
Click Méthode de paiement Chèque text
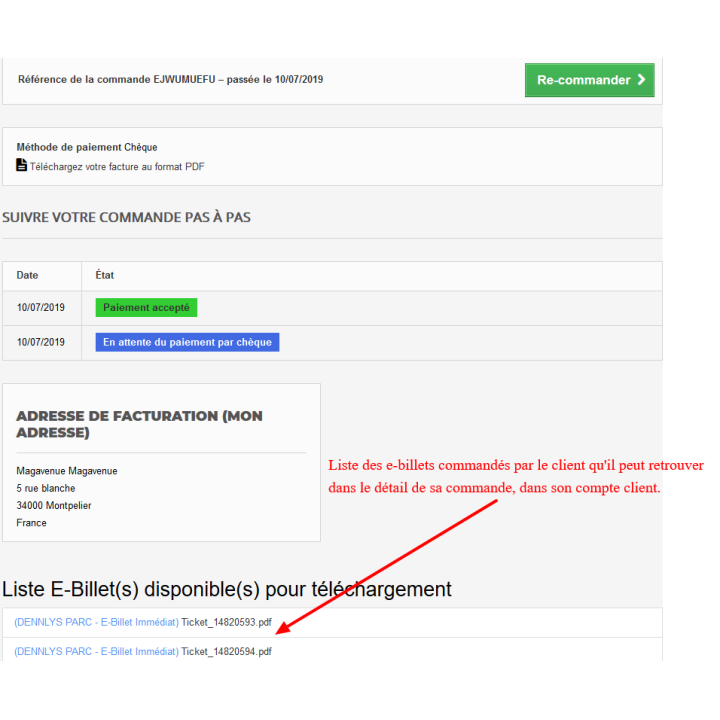(87, 147)
